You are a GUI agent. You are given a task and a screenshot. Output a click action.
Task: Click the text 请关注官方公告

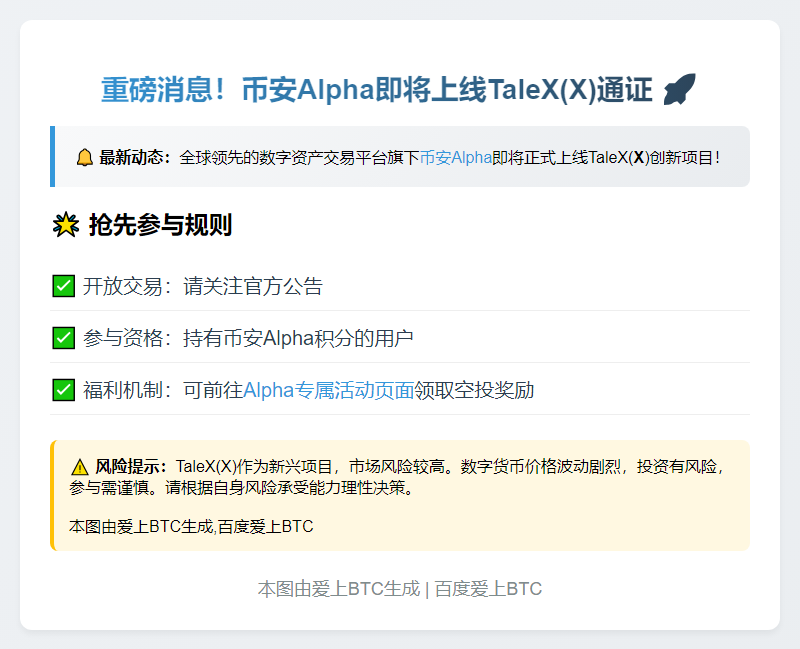(253, 286)
